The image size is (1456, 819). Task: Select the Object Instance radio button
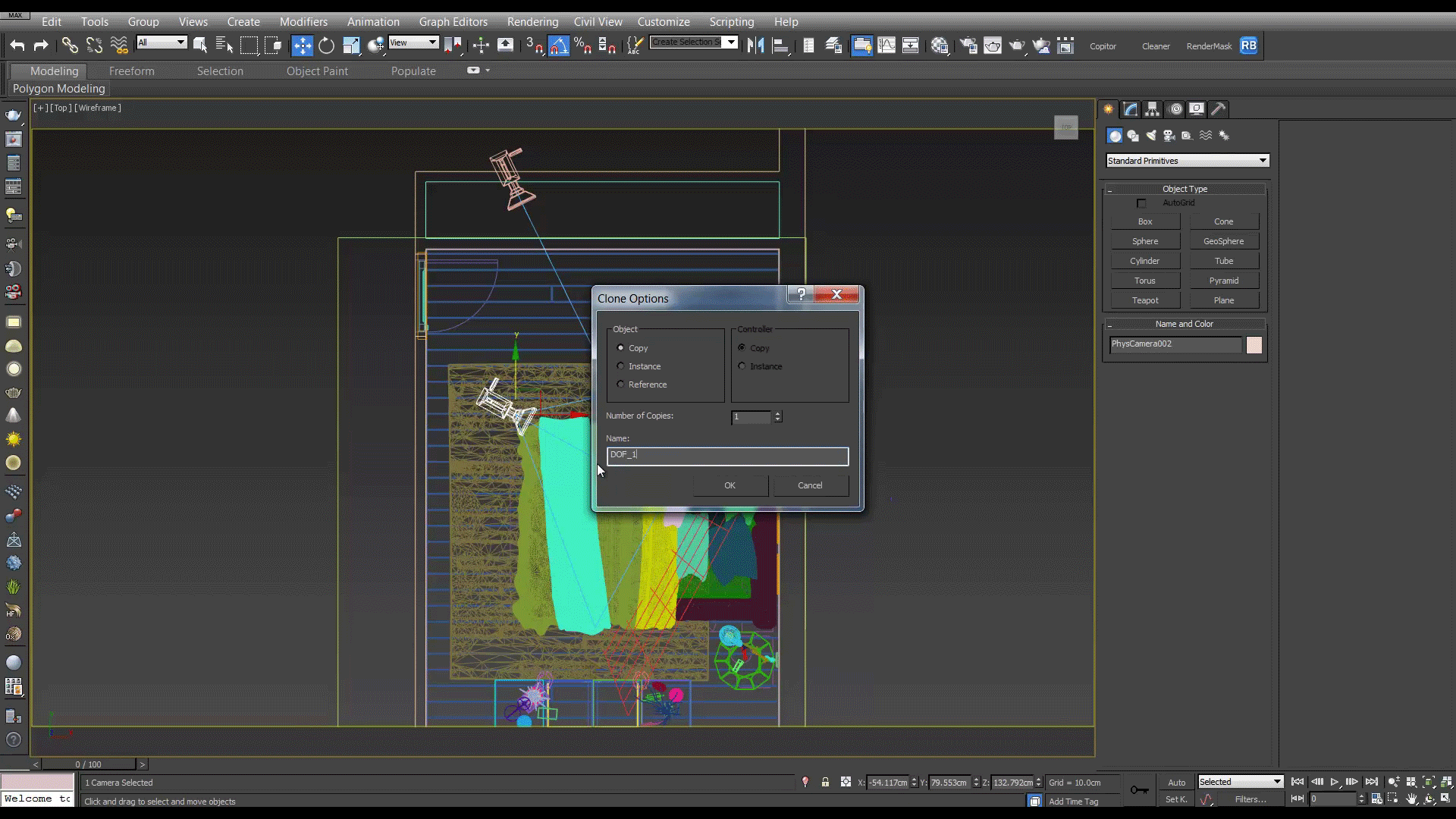pos(621,366)
